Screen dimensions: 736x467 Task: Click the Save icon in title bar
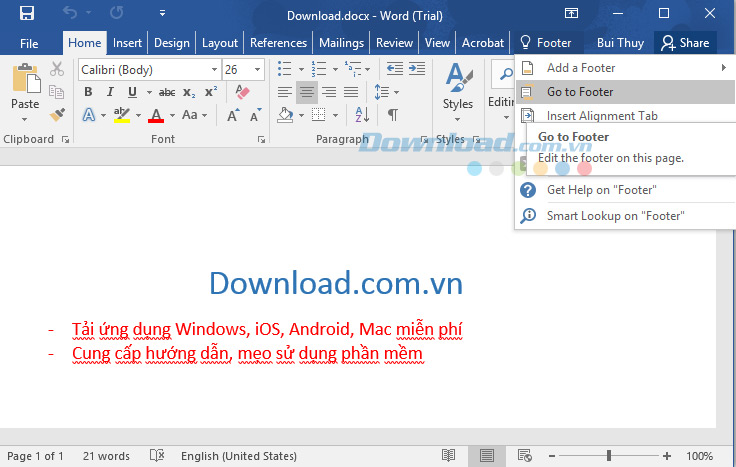coord(27,13)
